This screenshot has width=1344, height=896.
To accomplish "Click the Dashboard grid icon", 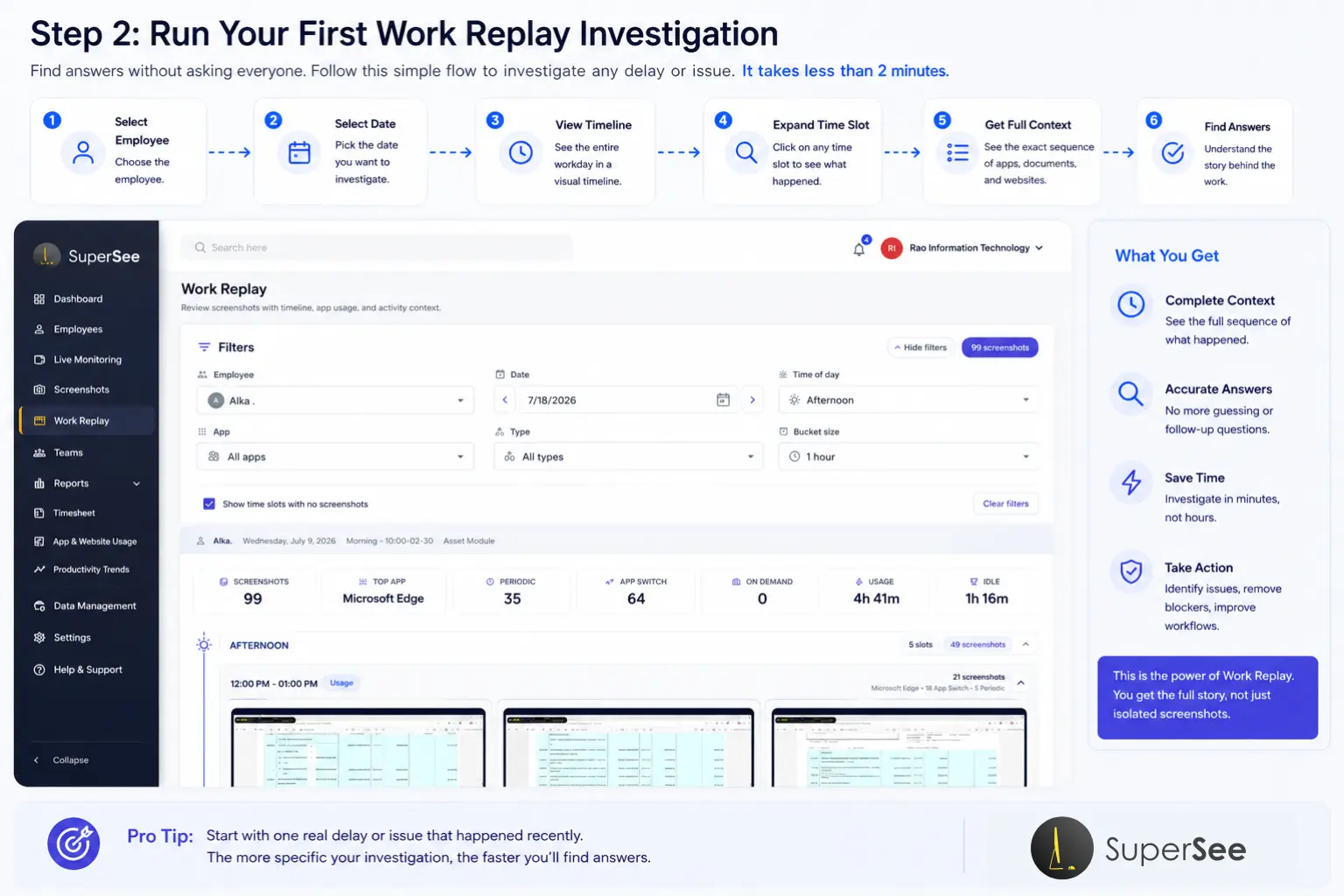I will click(39, 299).
